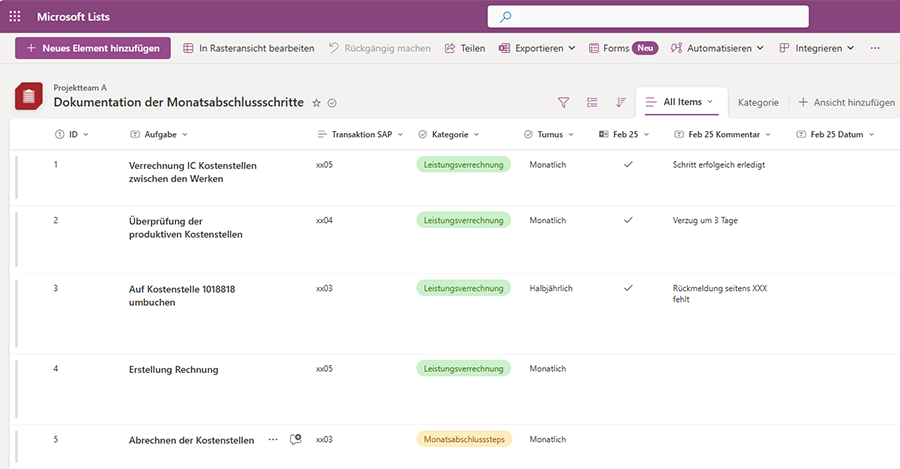Click the search magnifier icon

(x=506, y=17)
